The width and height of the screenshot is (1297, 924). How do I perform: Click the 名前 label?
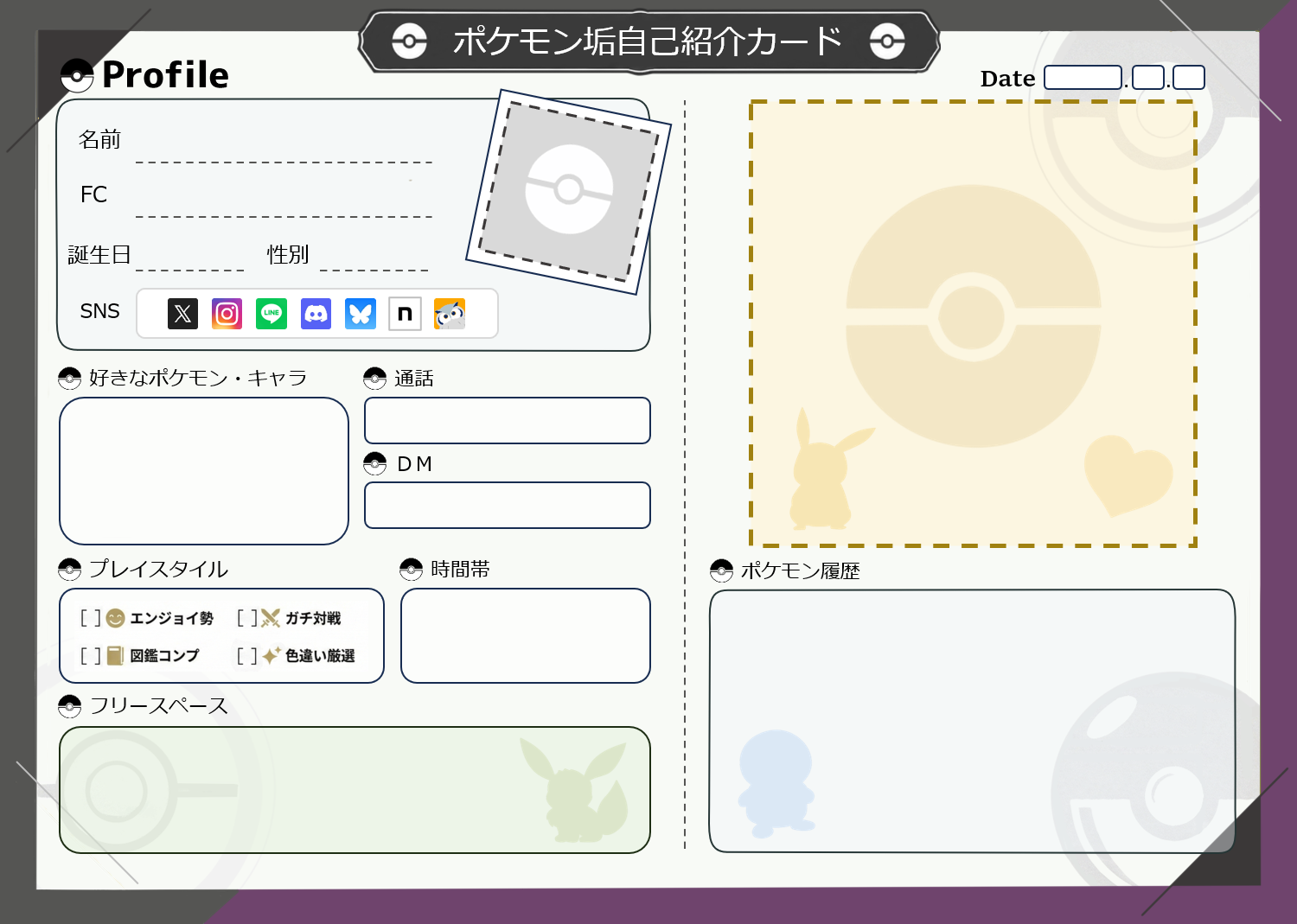(99, 140)
